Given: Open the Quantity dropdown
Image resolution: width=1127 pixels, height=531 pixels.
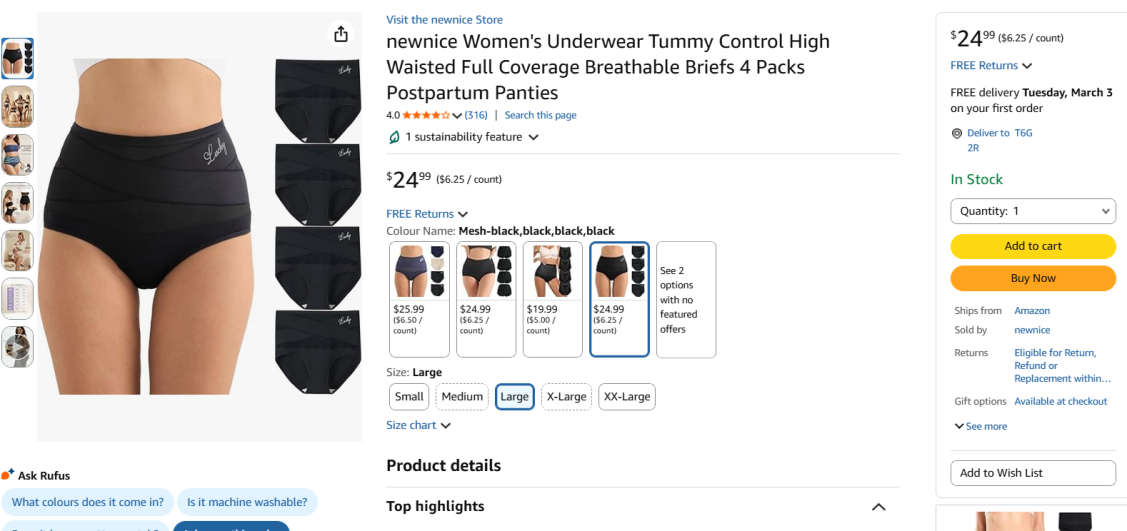Looking at the screenshot, I should point(1032,211).
